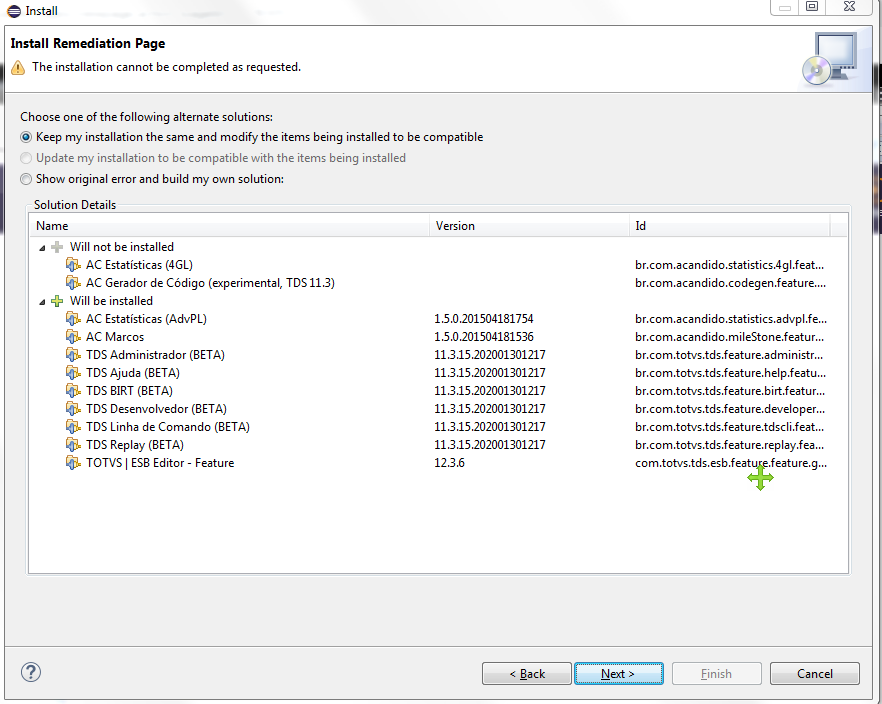
Task: Click the TOTVS ESB Editor feature icon
Action: (73, 462)
